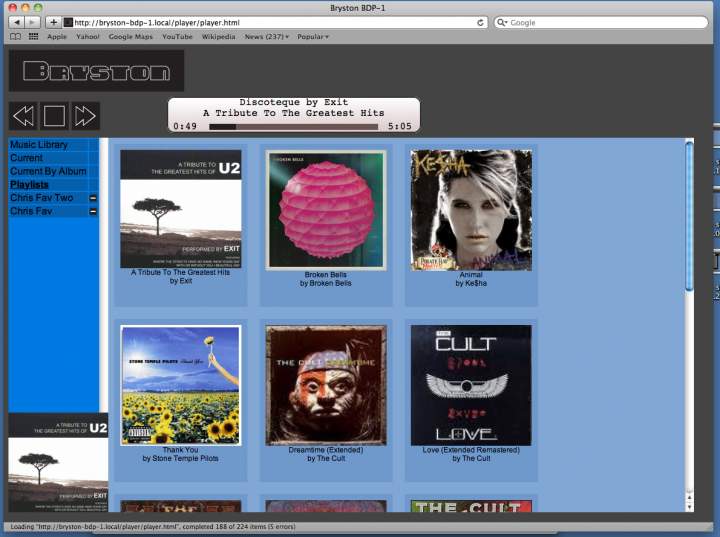Click minus icon beside Chris Fav

tap(93, 211)
